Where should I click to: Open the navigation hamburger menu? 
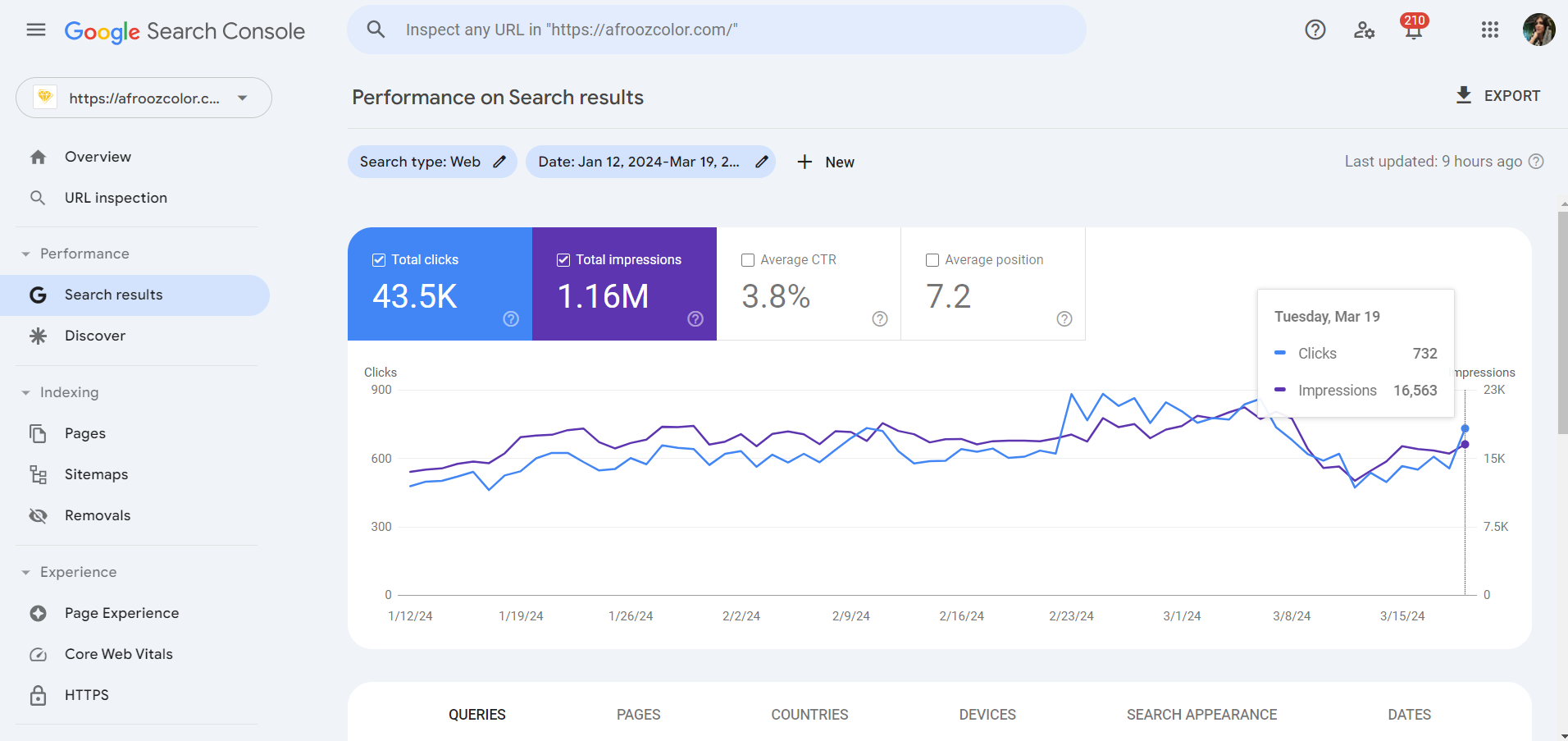[x=35, y=30]
